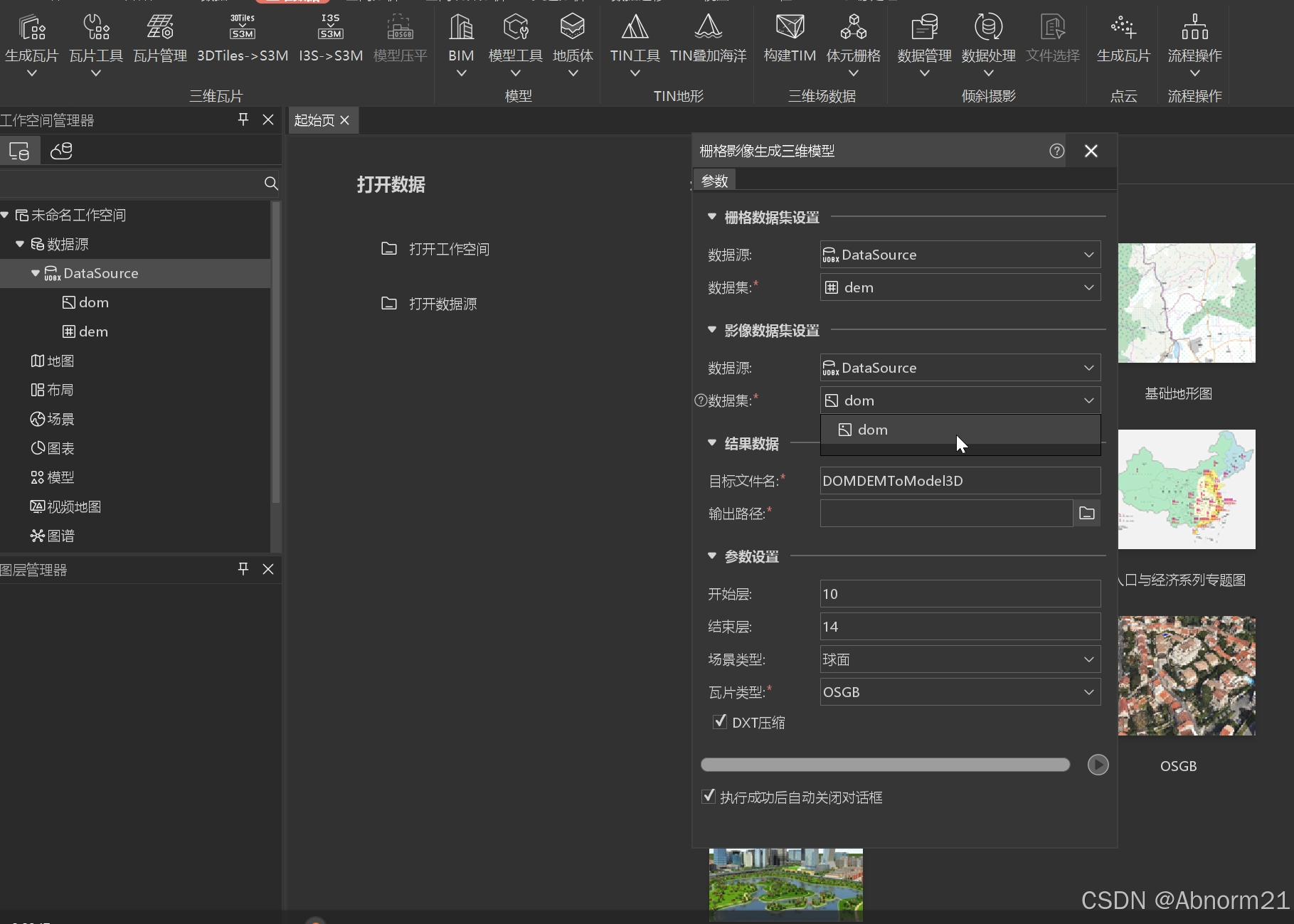Toggle the pin on 工作空间管理器 panel
Image resolution: width=1294 pixels, height=924 pixels.
click(x=243, y=120)
